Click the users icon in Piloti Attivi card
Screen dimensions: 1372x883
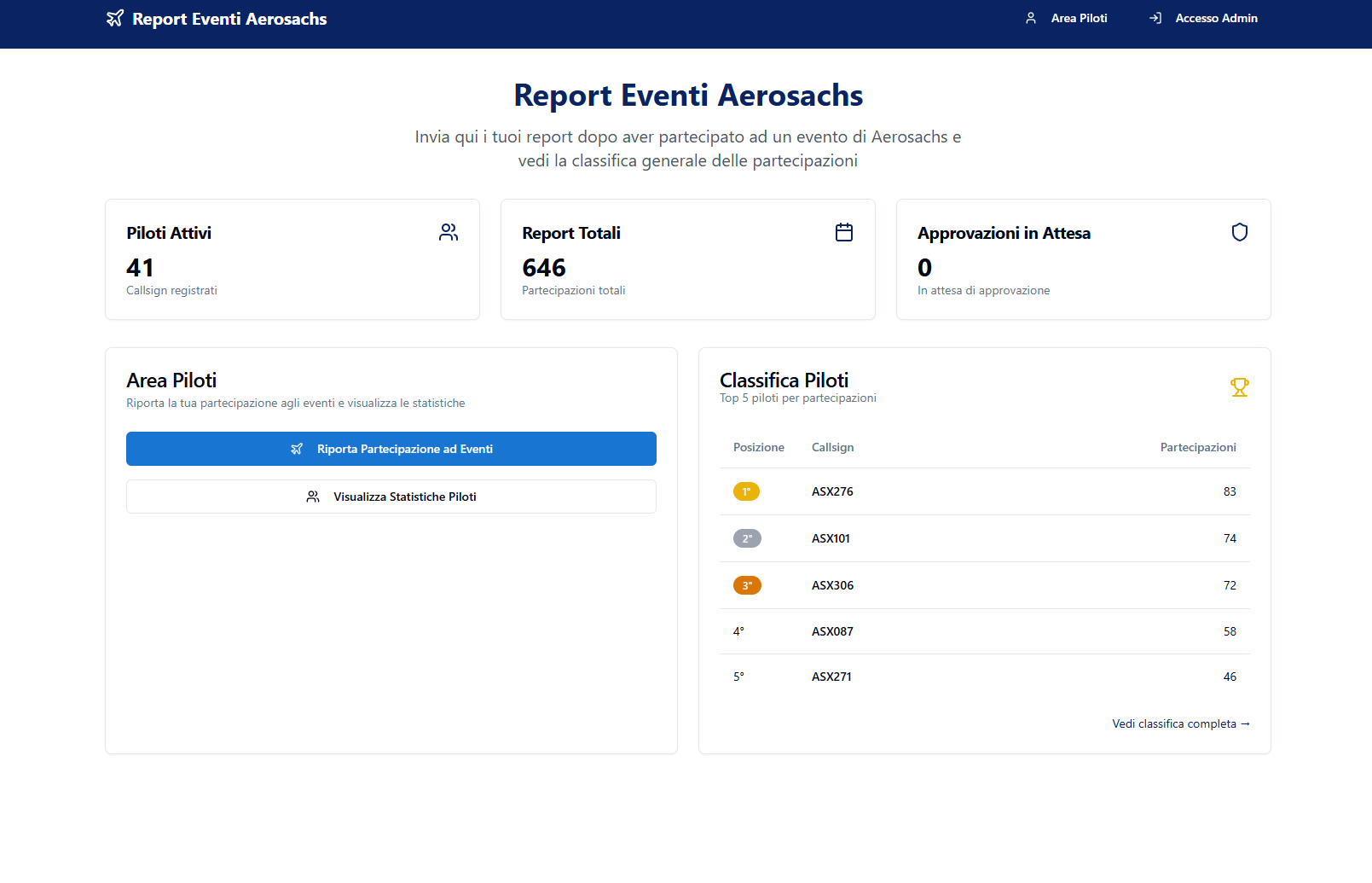click(449, 232)
